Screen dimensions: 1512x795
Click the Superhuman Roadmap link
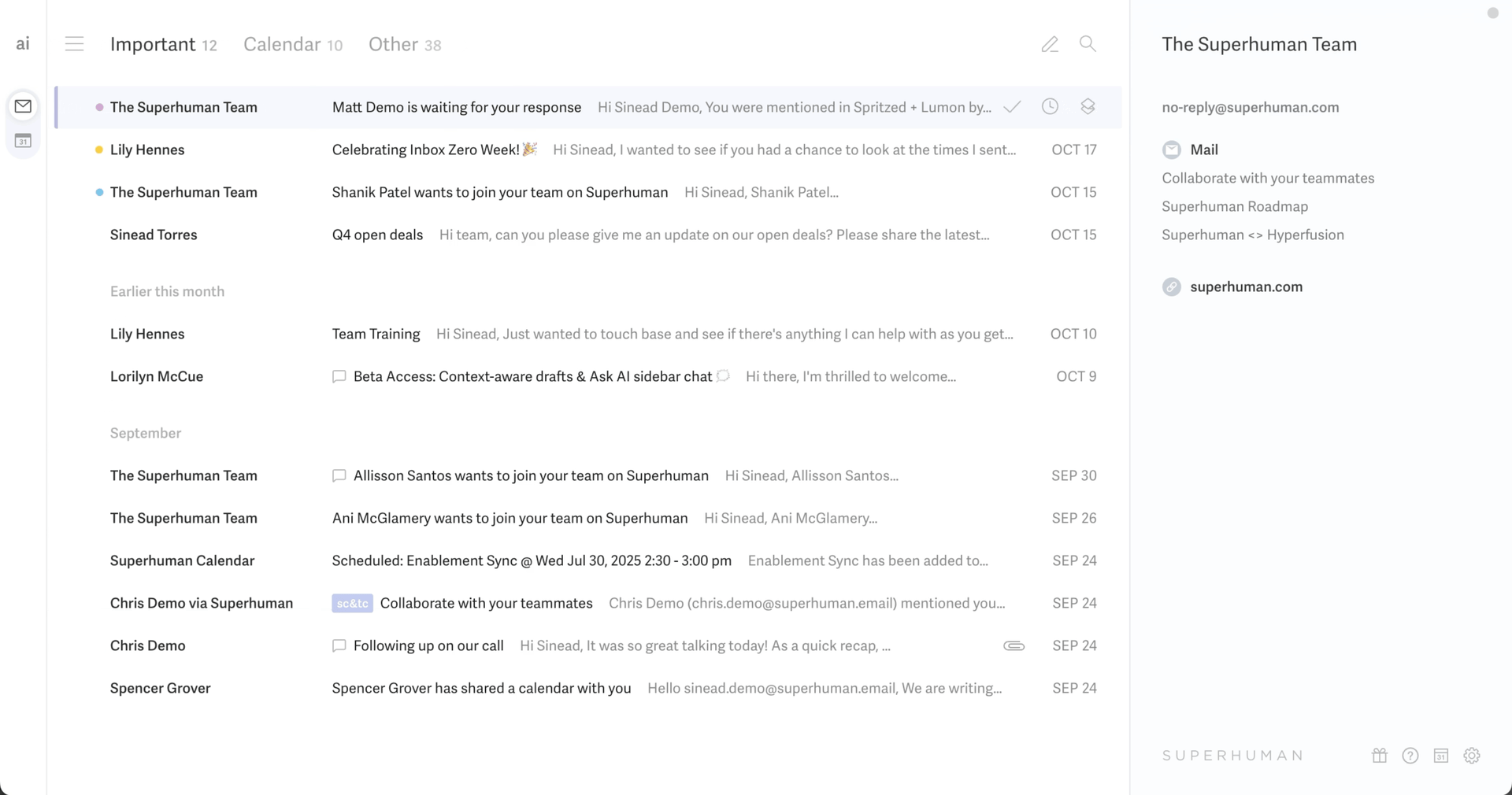coord(1234,206)
